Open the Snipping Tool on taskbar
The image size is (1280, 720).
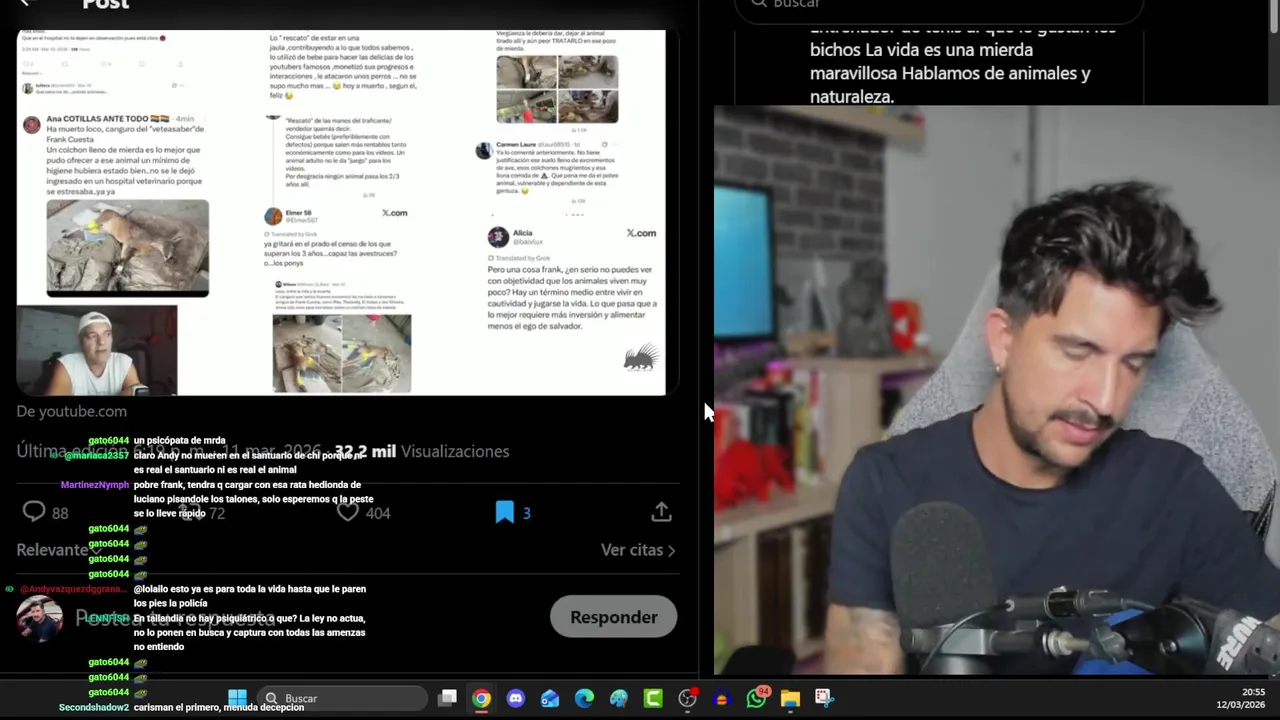tap(824, 698)
